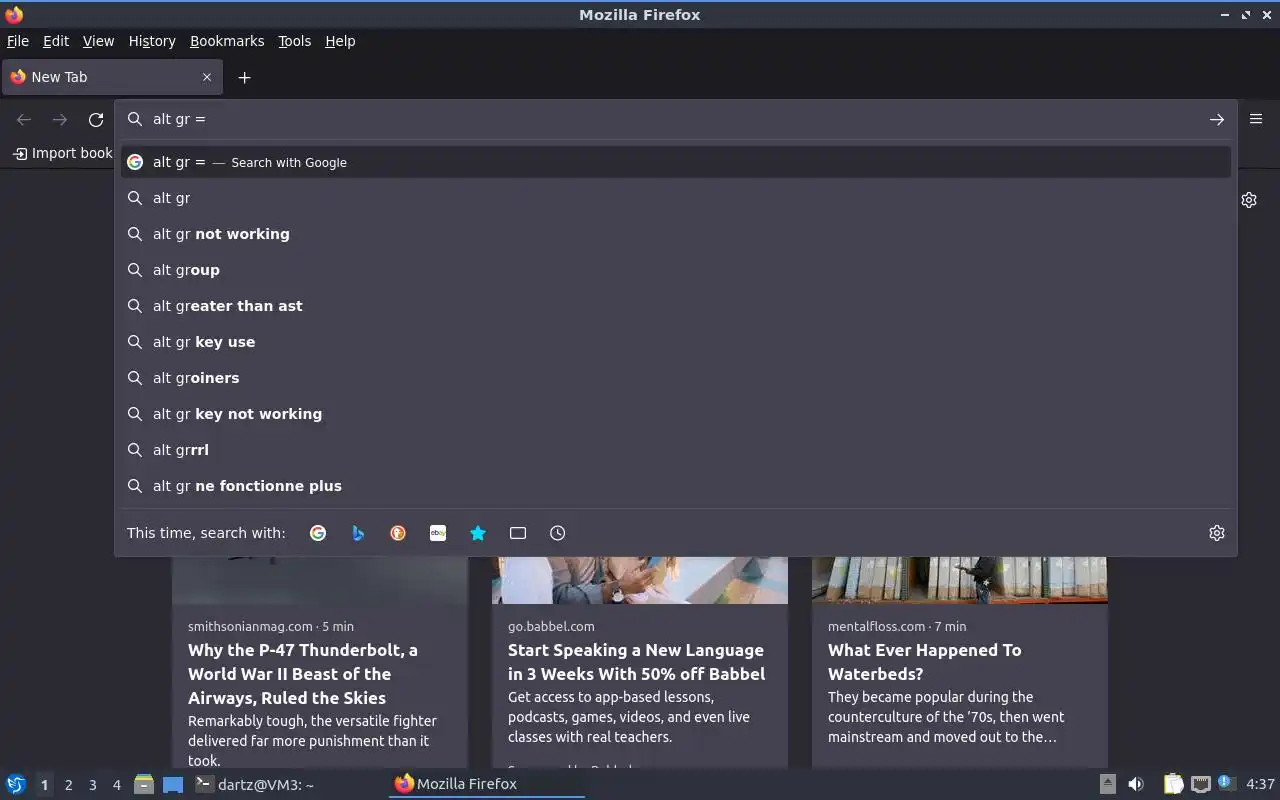This screenshot has height=800, width=1280.
Task: Open the volume control in system tray
Action: click(1136, 784)
